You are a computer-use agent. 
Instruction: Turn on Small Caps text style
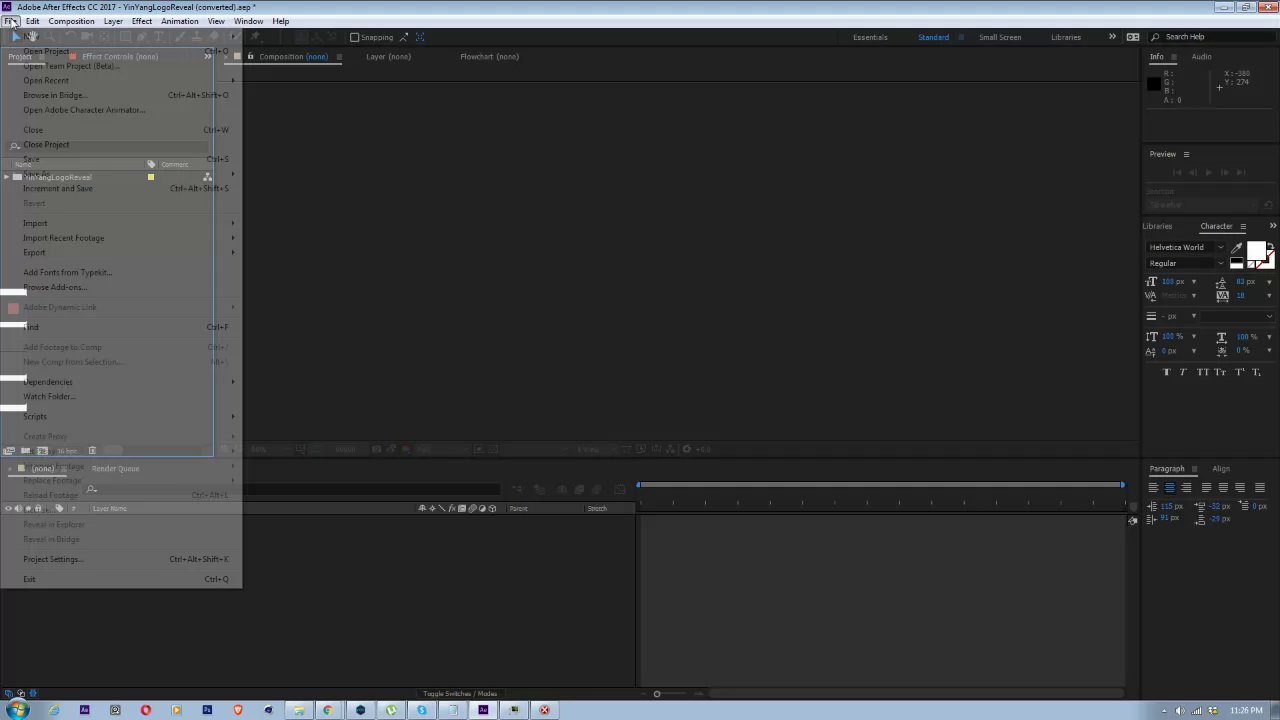[x=1220, y=372]
